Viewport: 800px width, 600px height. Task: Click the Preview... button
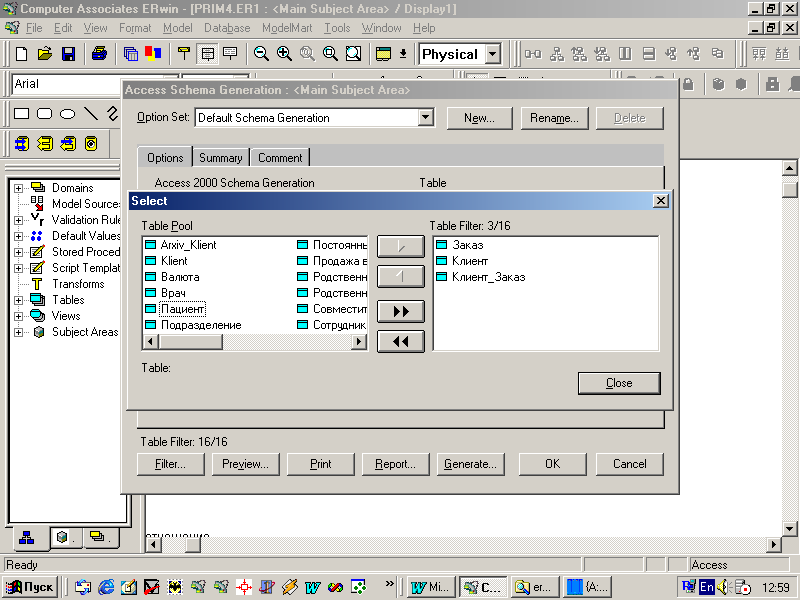(x=245, y=464)
